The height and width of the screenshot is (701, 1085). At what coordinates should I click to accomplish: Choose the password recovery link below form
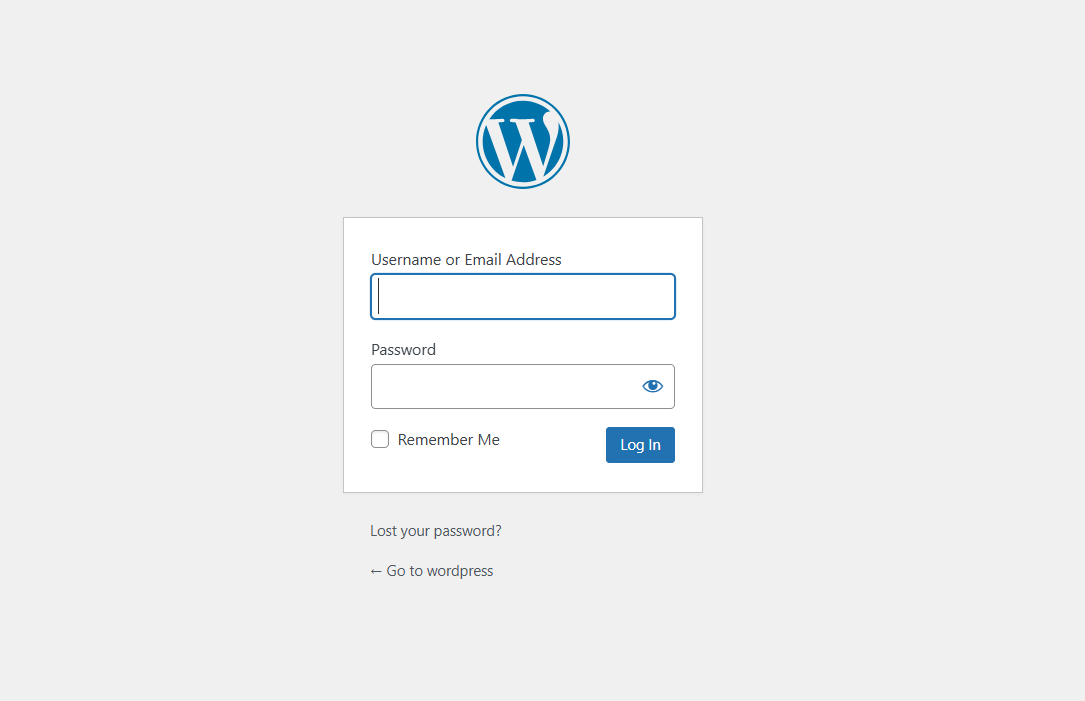coord(435,531)
